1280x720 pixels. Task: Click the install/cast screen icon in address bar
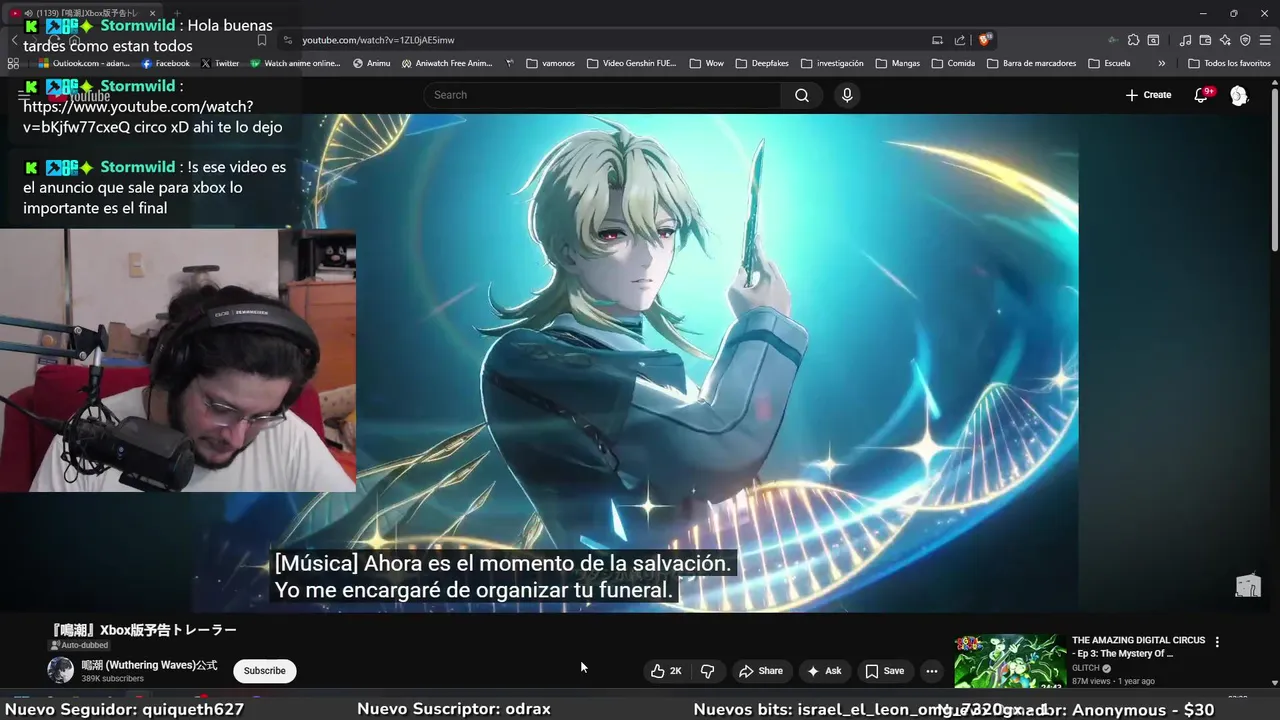[937, 40]
